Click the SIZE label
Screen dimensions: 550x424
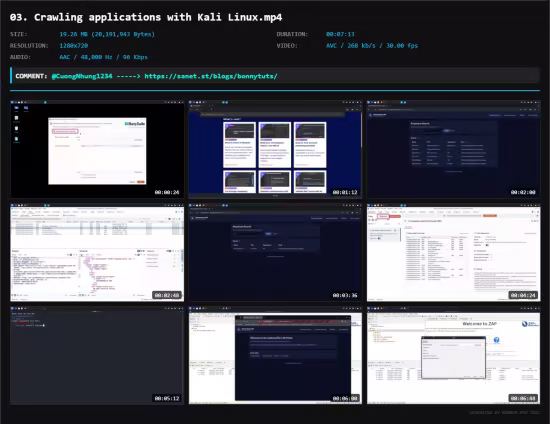tap(19, 34)
